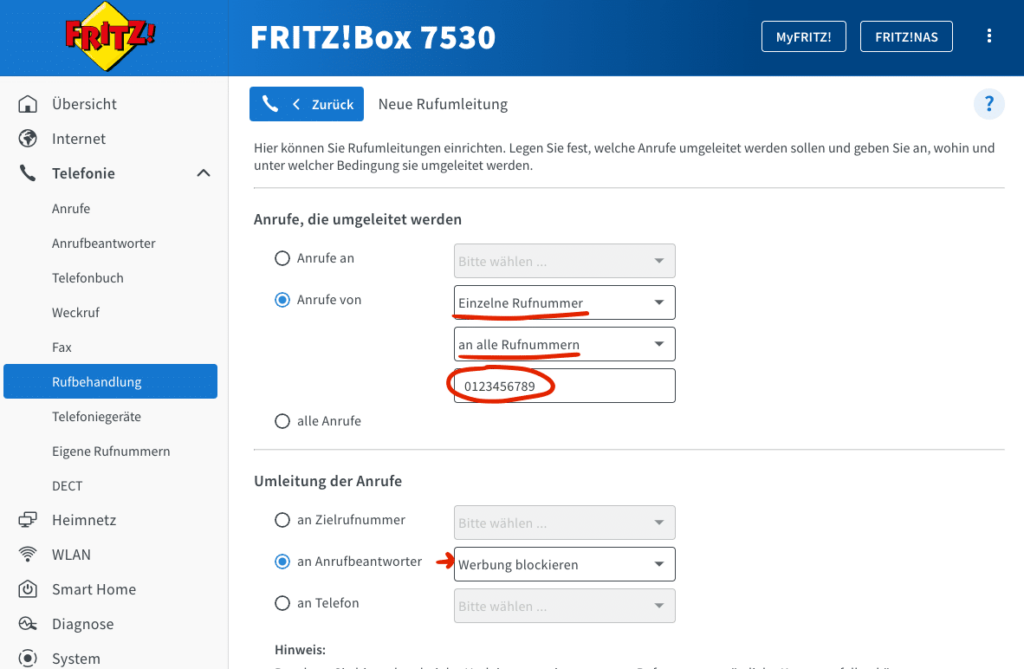Open WLAN via its wifi icon
The height and width of the screenshot is (669, 1024).
[28, 555]
